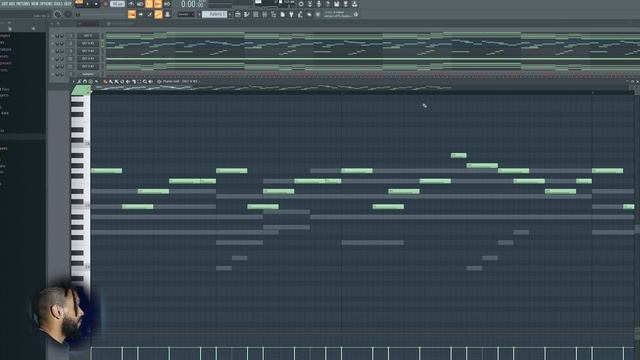
Task: Click arrow right of pattern selector
Action: point(230,14)
